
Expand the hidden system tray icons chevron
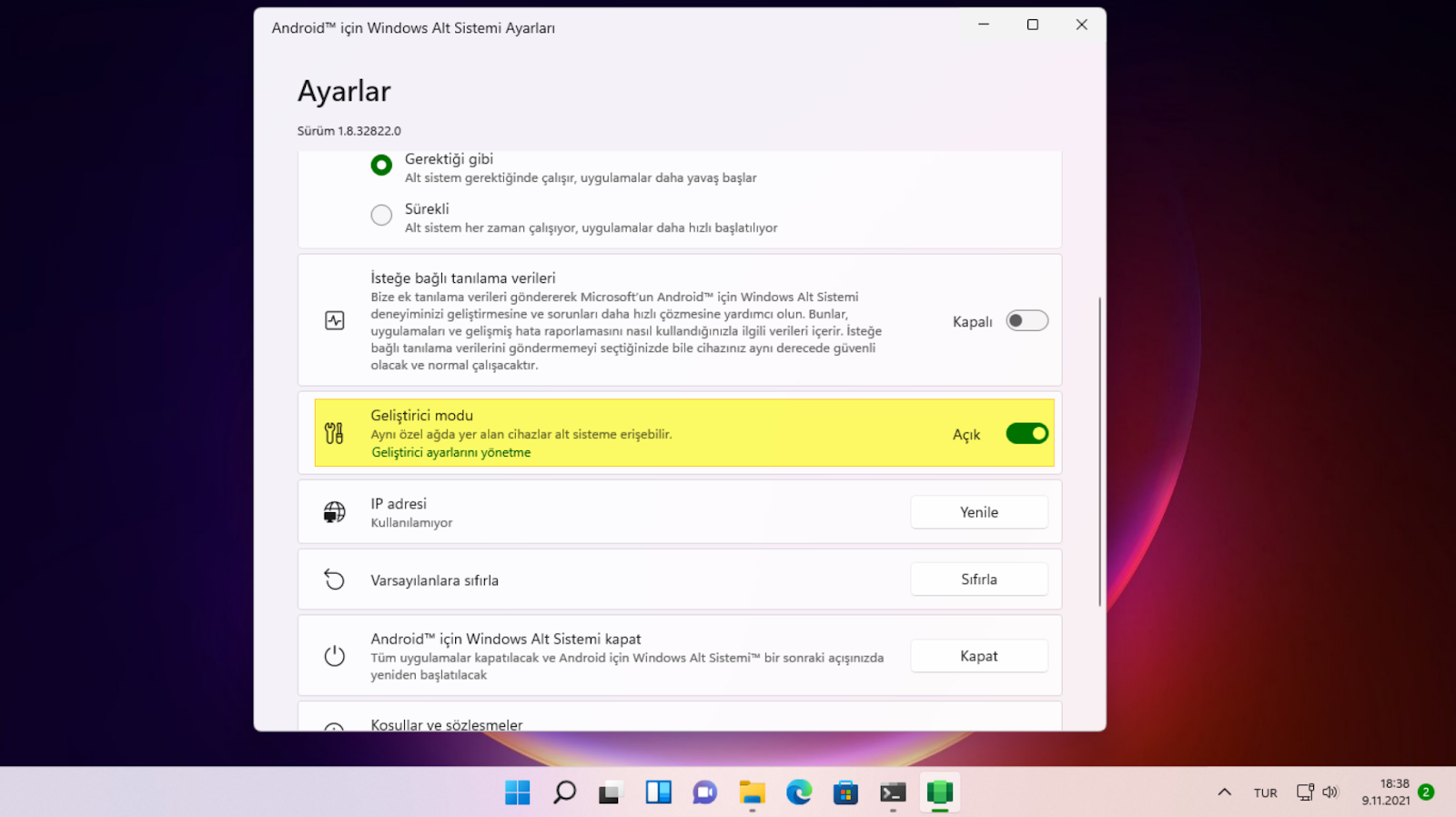click(x=1225, y=792)
